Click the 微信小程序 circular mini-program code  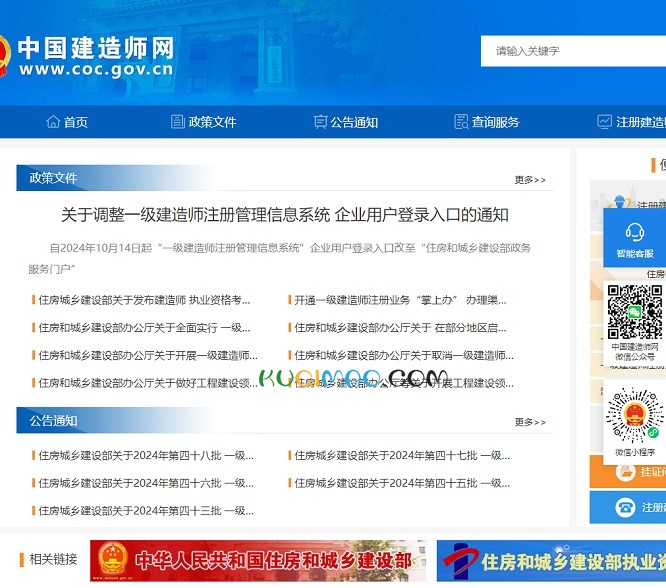tap(635, 415)
